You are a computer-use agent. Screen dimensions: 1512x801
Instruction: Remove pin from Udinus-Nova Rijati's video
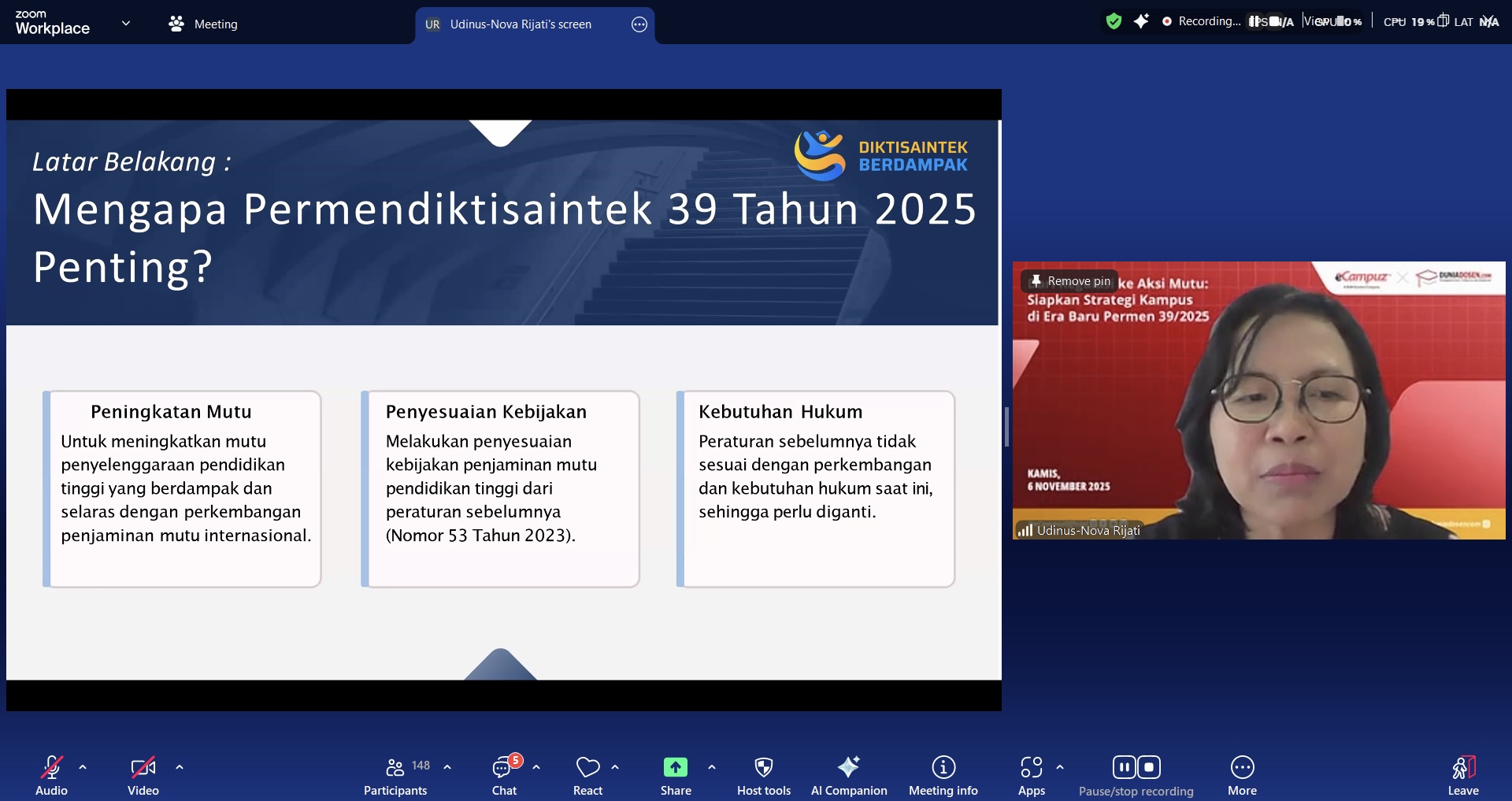pos(1070,280)
